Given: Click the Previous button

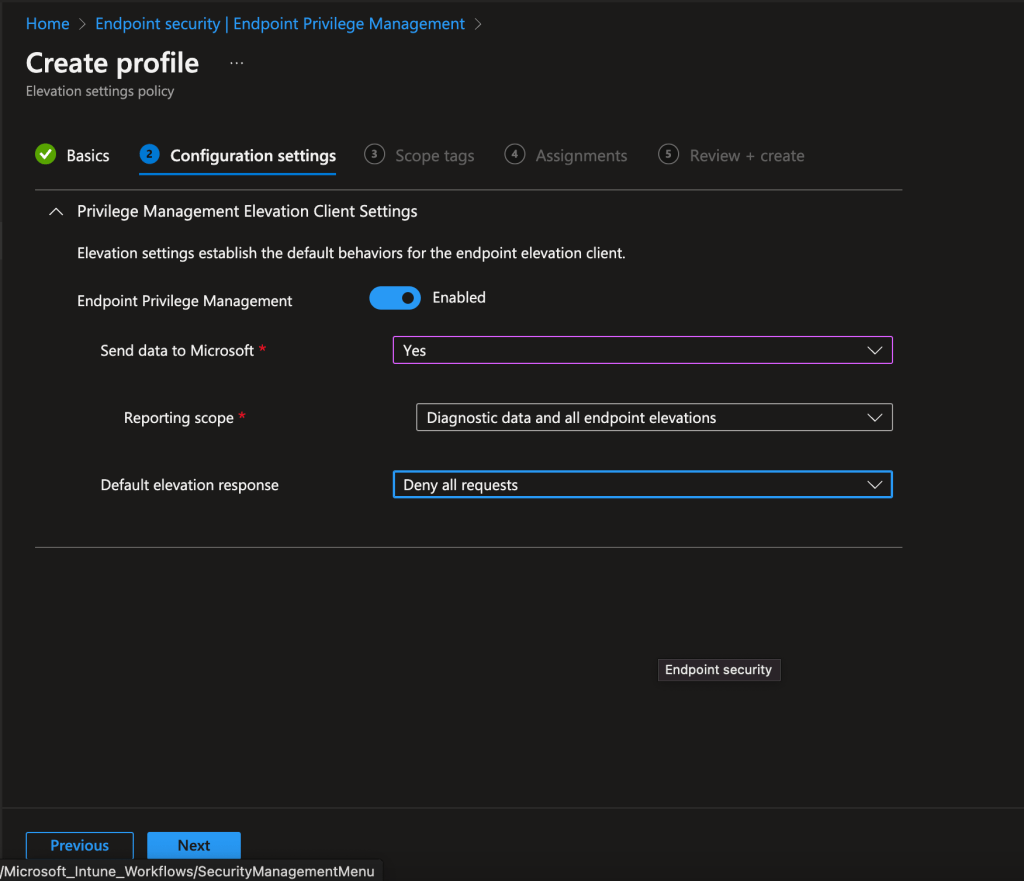Looking at the screenshot, I should 79,845.
